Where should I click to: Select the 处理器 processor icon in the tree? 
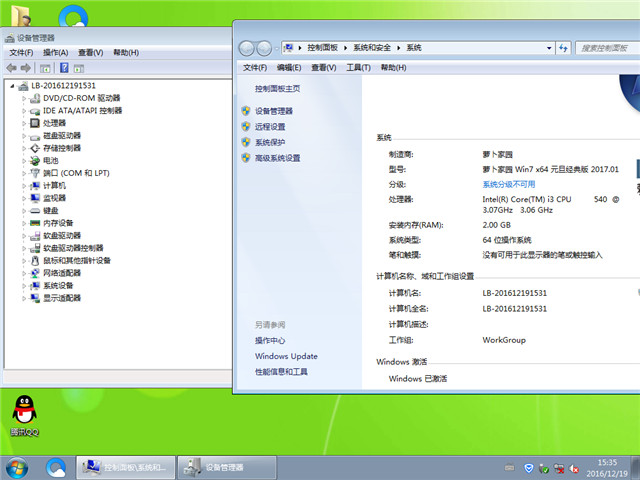35,123
